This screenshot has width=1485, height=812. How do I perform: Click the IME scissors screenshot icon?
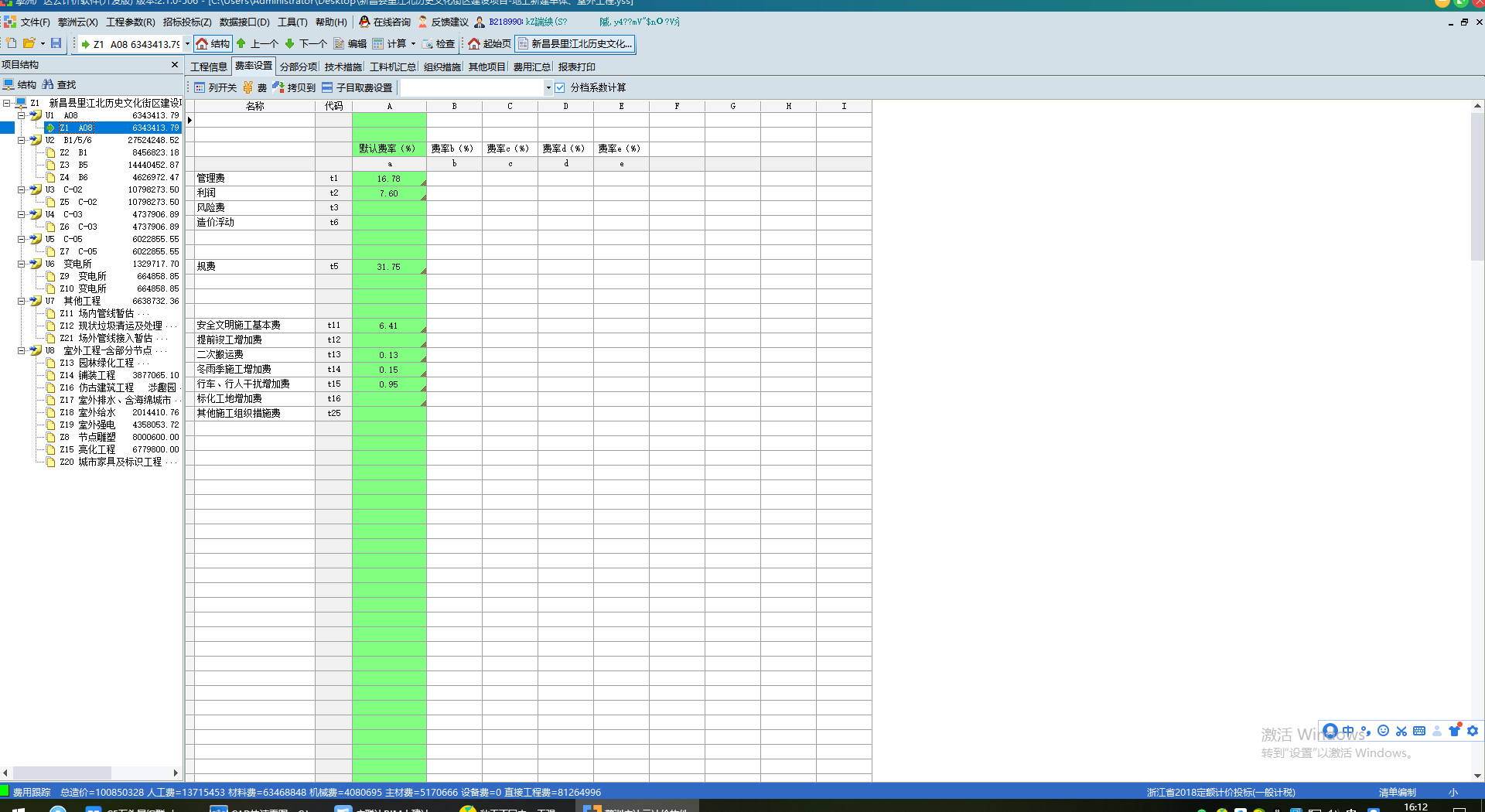click(1401, 731)
